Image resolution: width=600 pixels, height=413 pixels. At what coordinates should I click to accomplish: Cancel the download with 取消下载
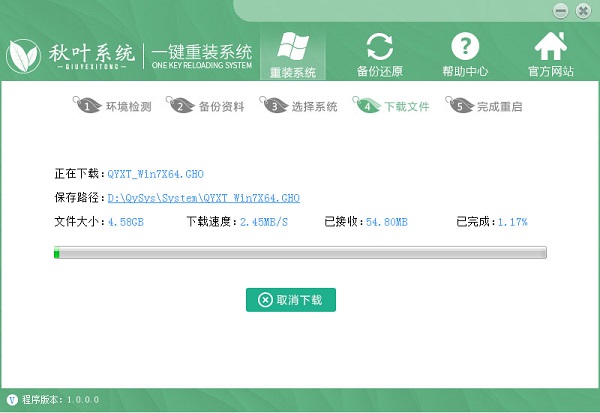coord(291,300)
